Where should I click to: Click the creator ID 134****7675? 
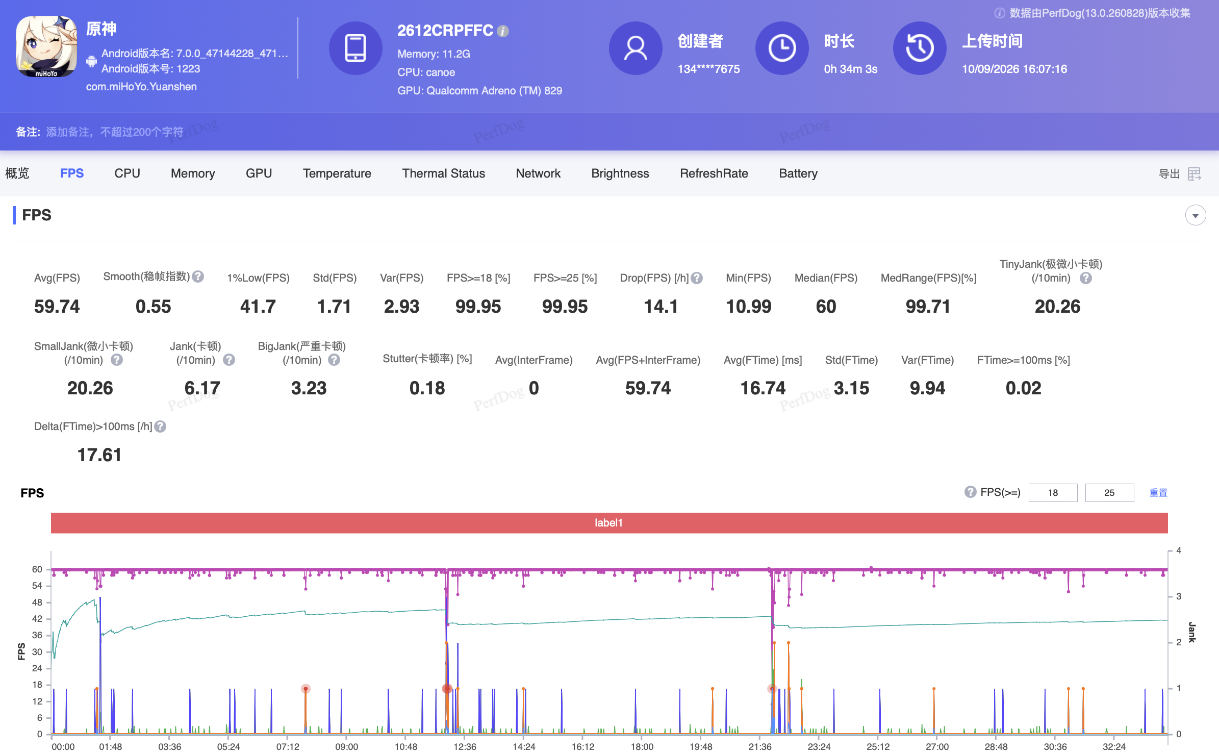(x=709, y=69)
